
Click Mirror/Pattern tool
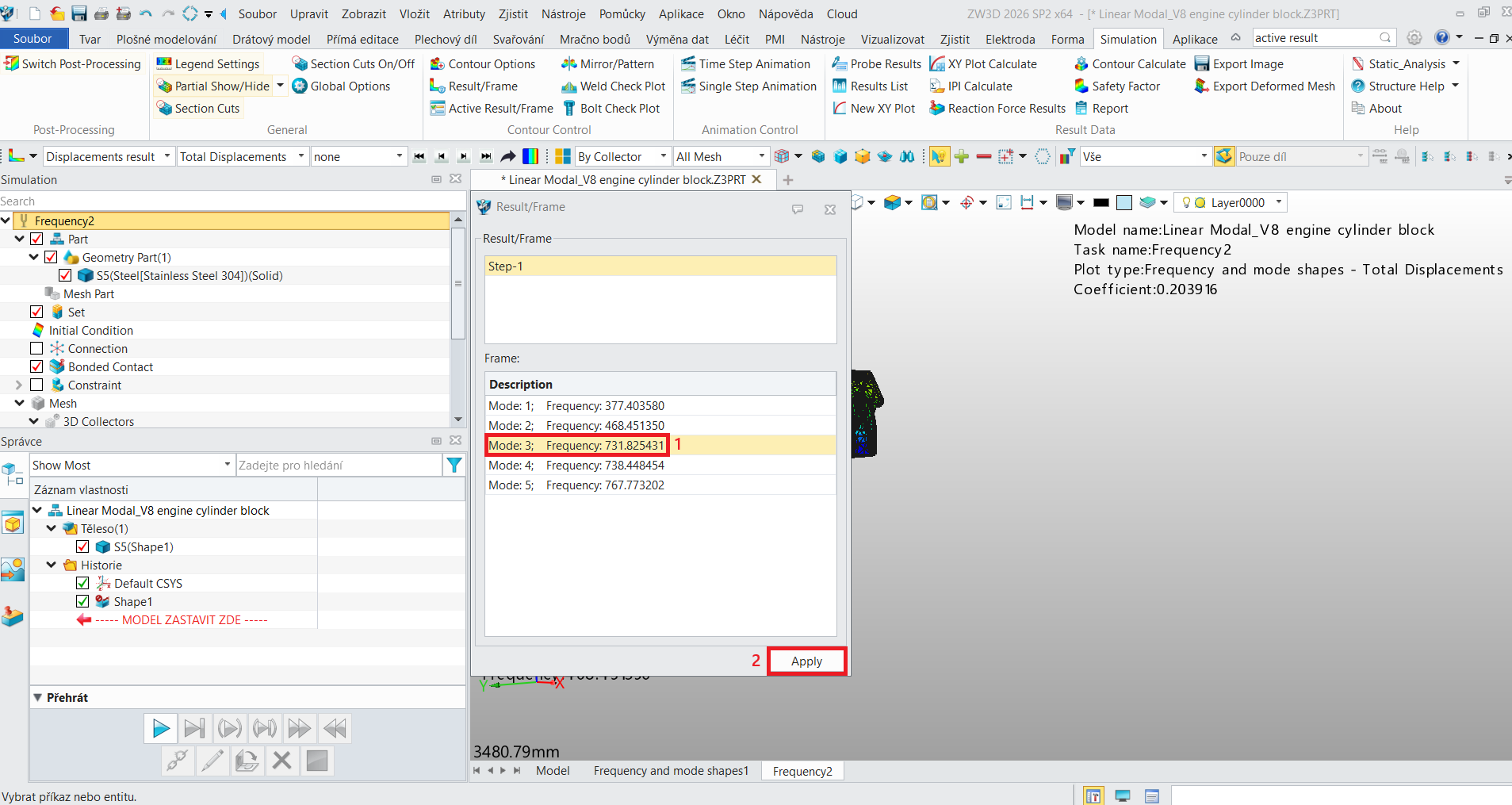pyautogui.click(x=608, y=64)
